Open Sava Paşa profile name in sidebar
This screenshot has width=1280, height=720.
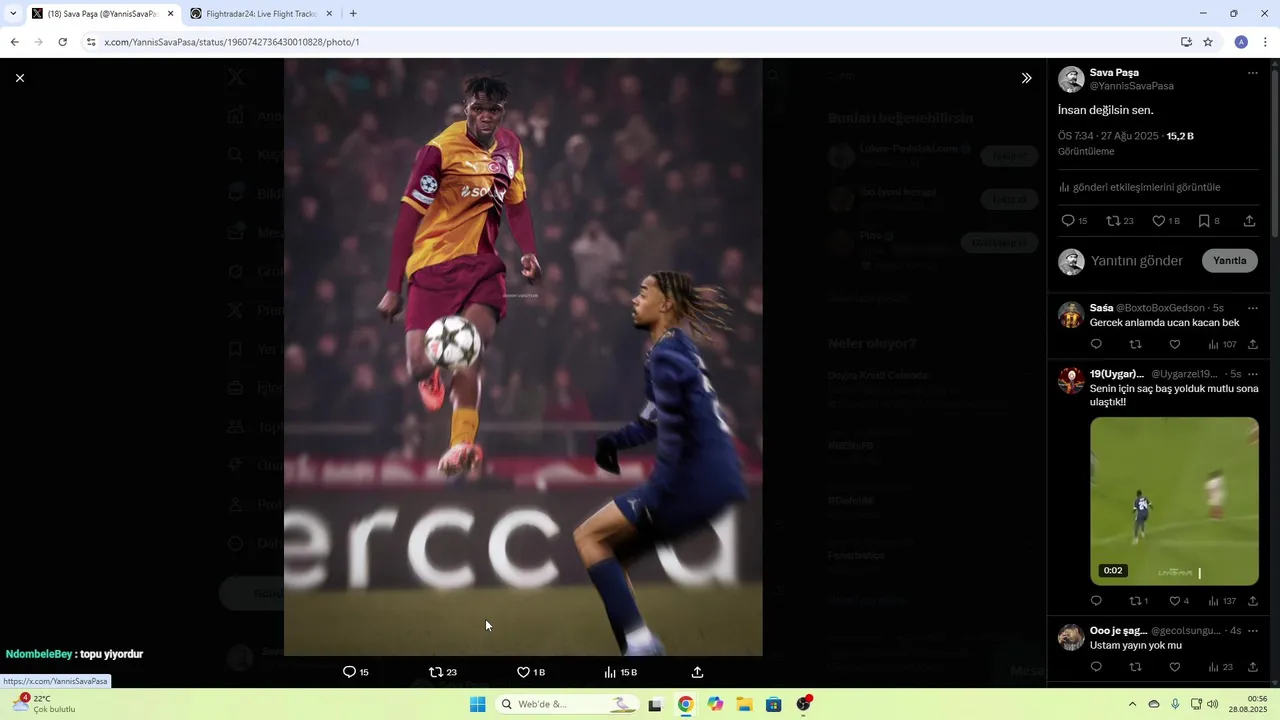[1114, 73]
